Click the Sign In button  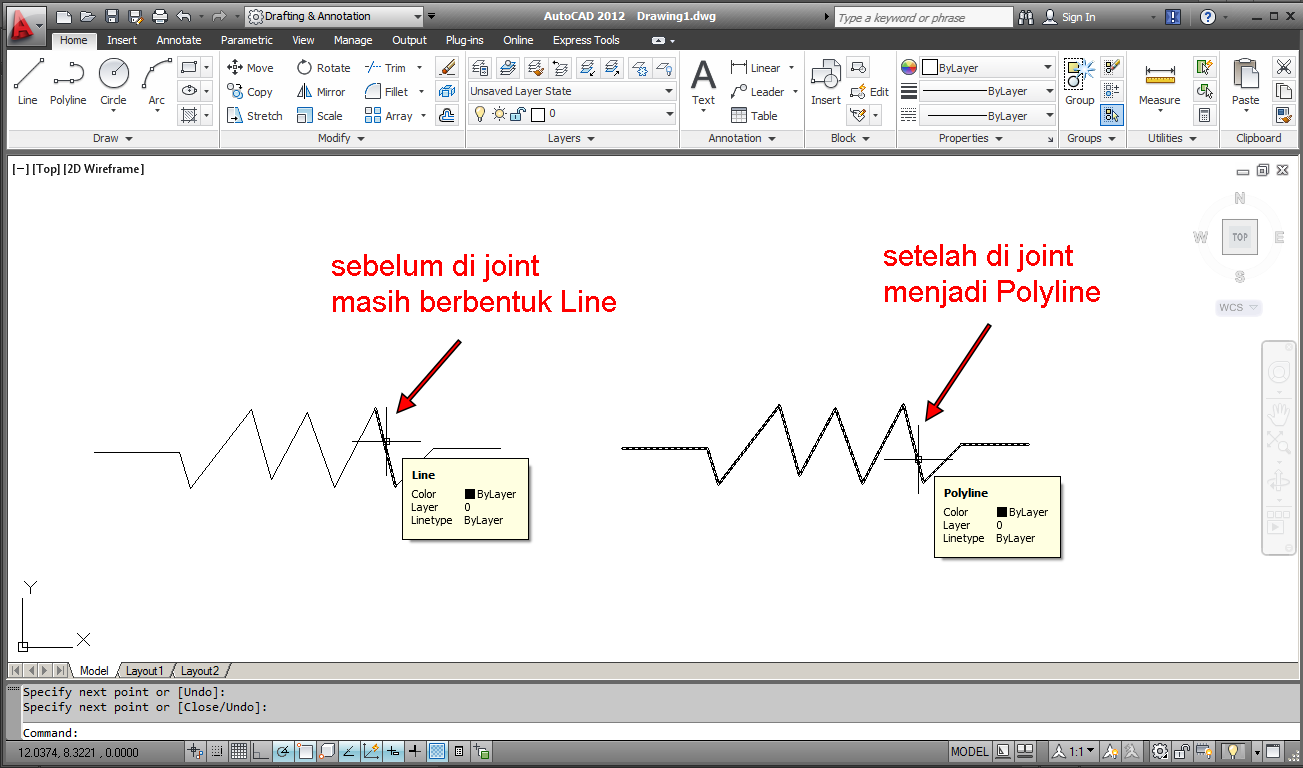(1078, 16)
